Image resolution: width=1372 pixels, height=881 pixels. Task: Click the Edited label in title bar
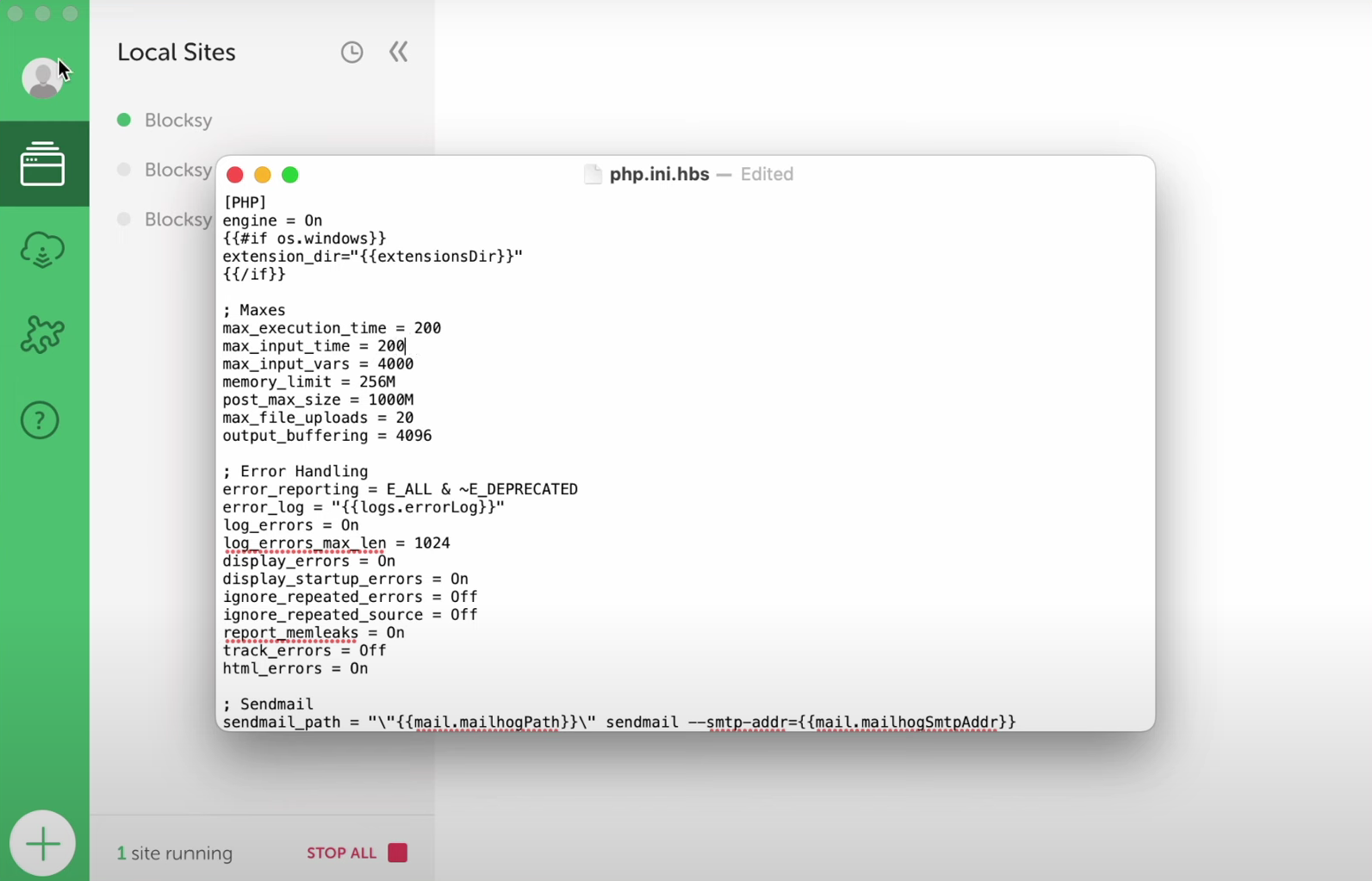point(767,174)
